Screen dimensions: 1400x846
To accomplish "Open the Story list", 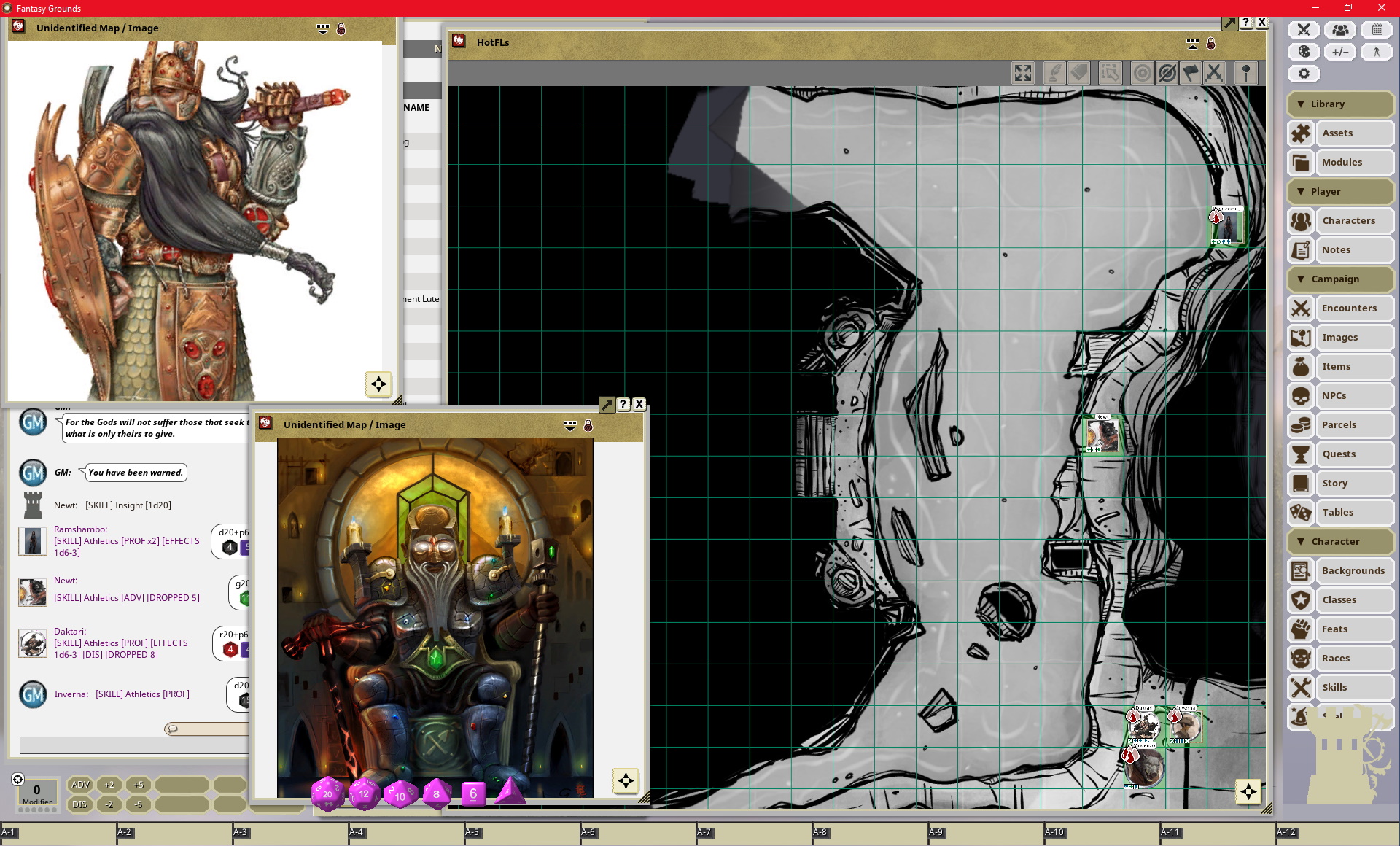I will pos(1354,483).
